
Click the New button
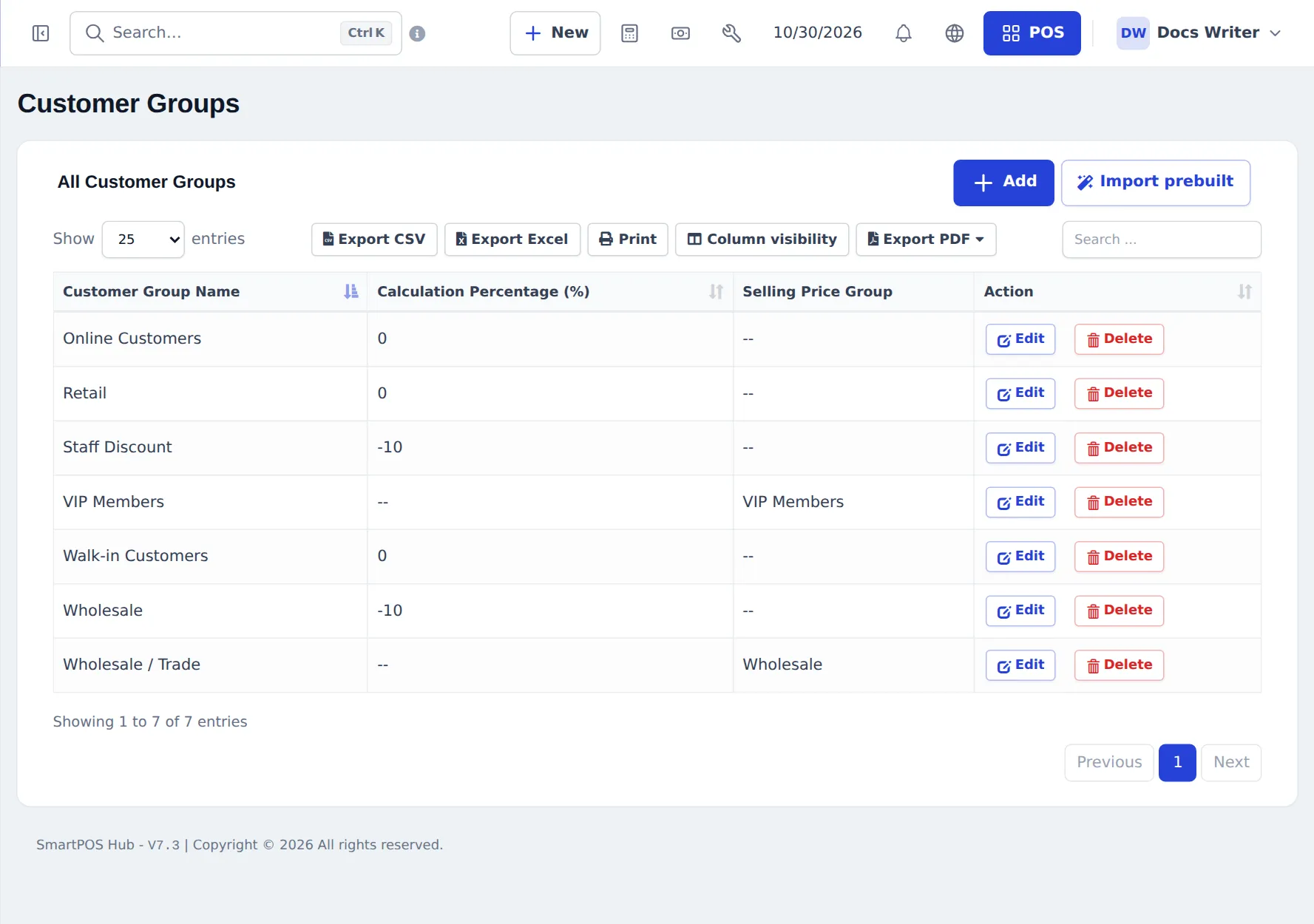click(555, 33)
